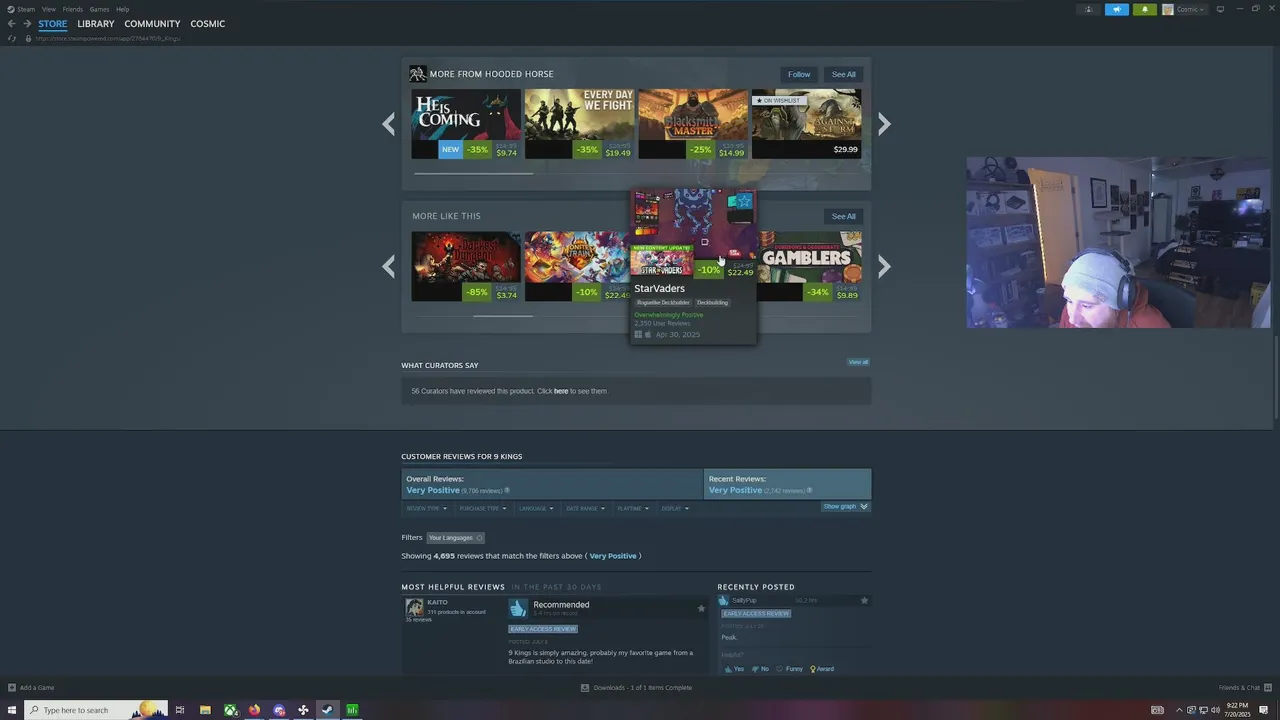Remove the Your Languages filter tag
Image resolution: width=1280 pixels, height=720 pixels.
pos(479,538)
